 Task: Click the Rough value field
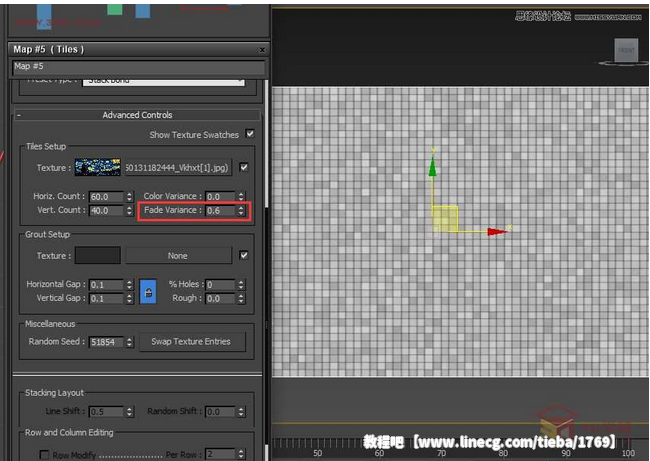[x=220, y=298]
